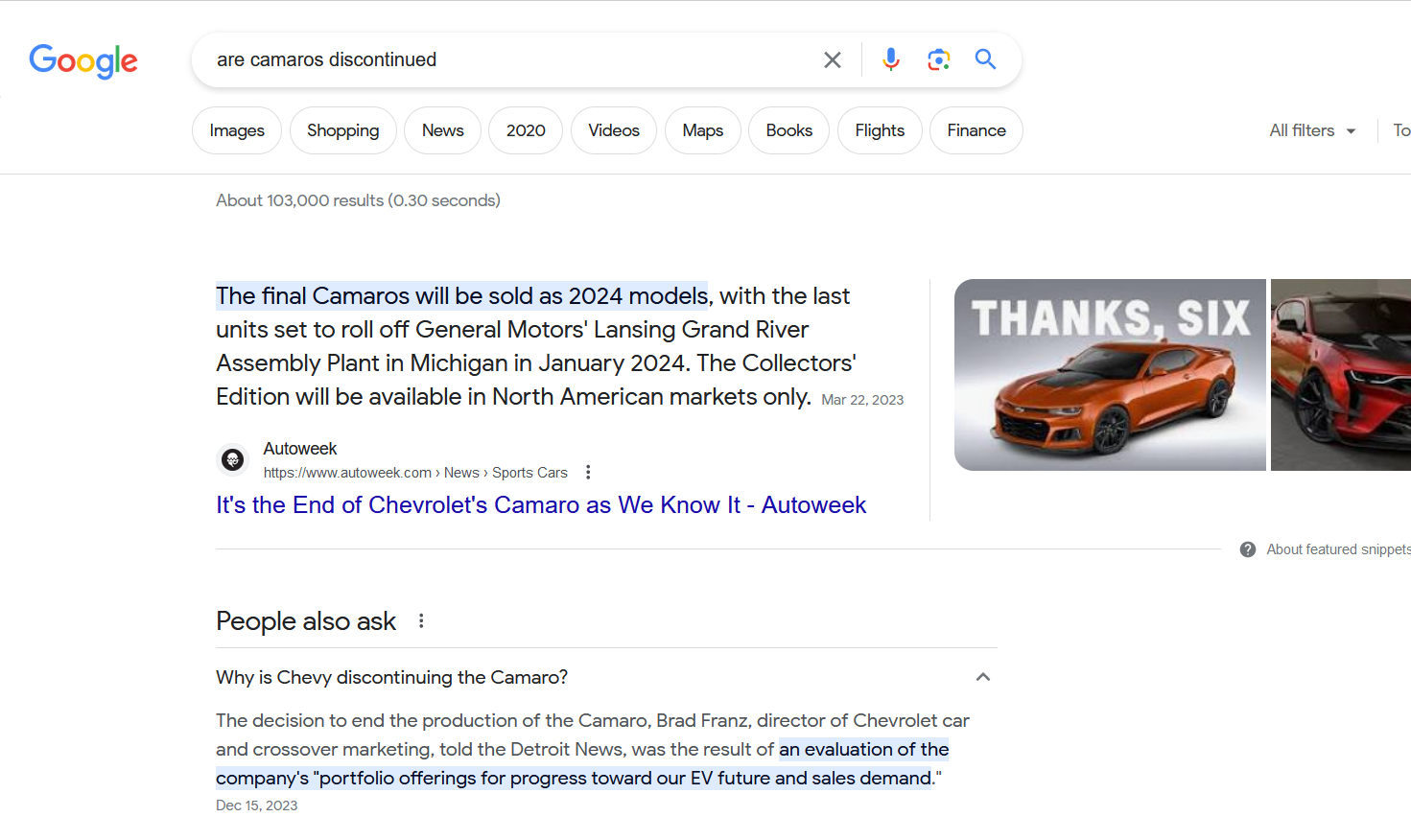Open the Tools button next to All filters
This screenshot has width=1411, height=840.
coord(1401,130)
